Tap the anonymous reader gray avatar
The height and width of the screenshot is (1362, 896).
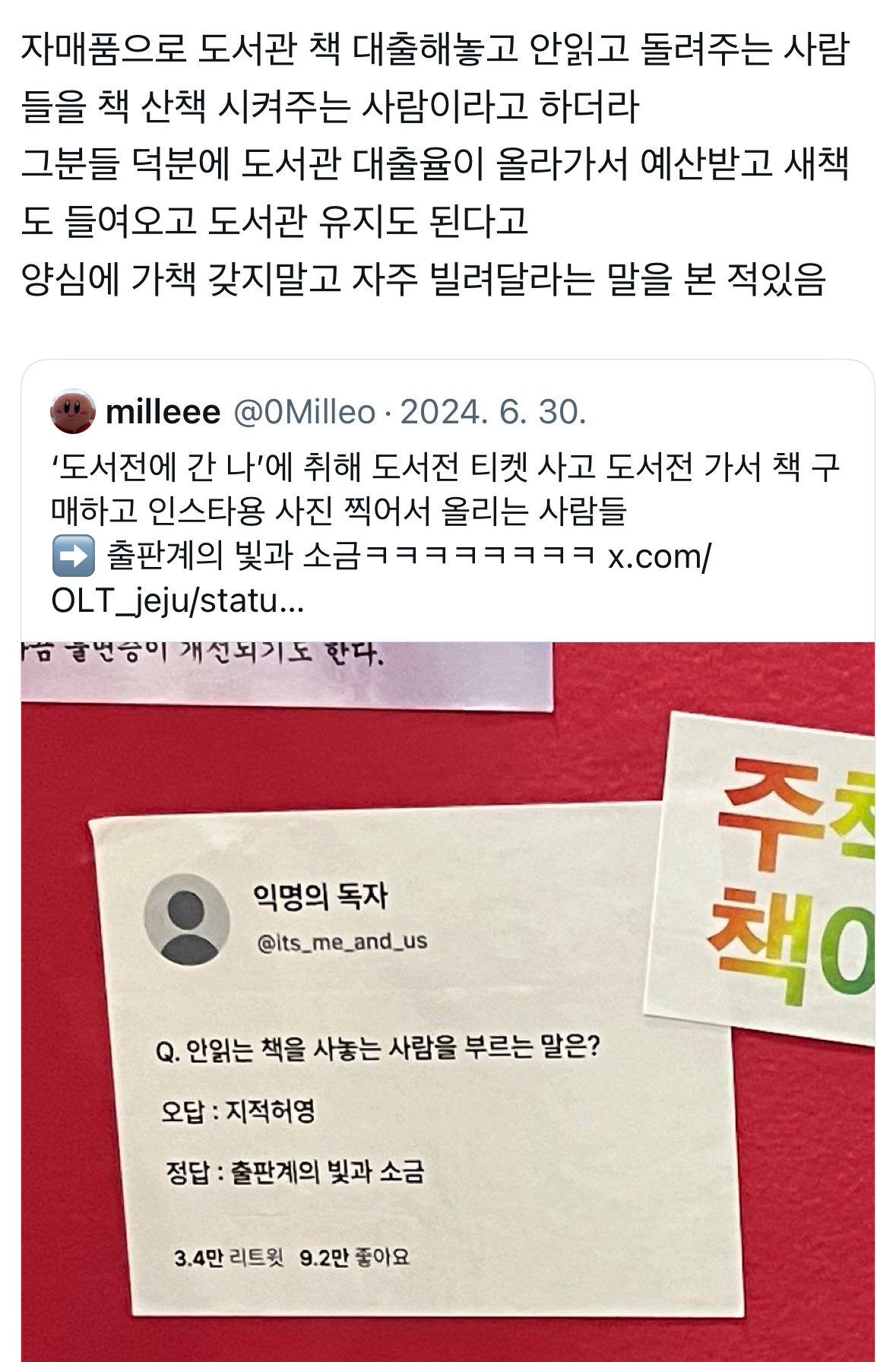pyautogui.click(x=187, y=920)
